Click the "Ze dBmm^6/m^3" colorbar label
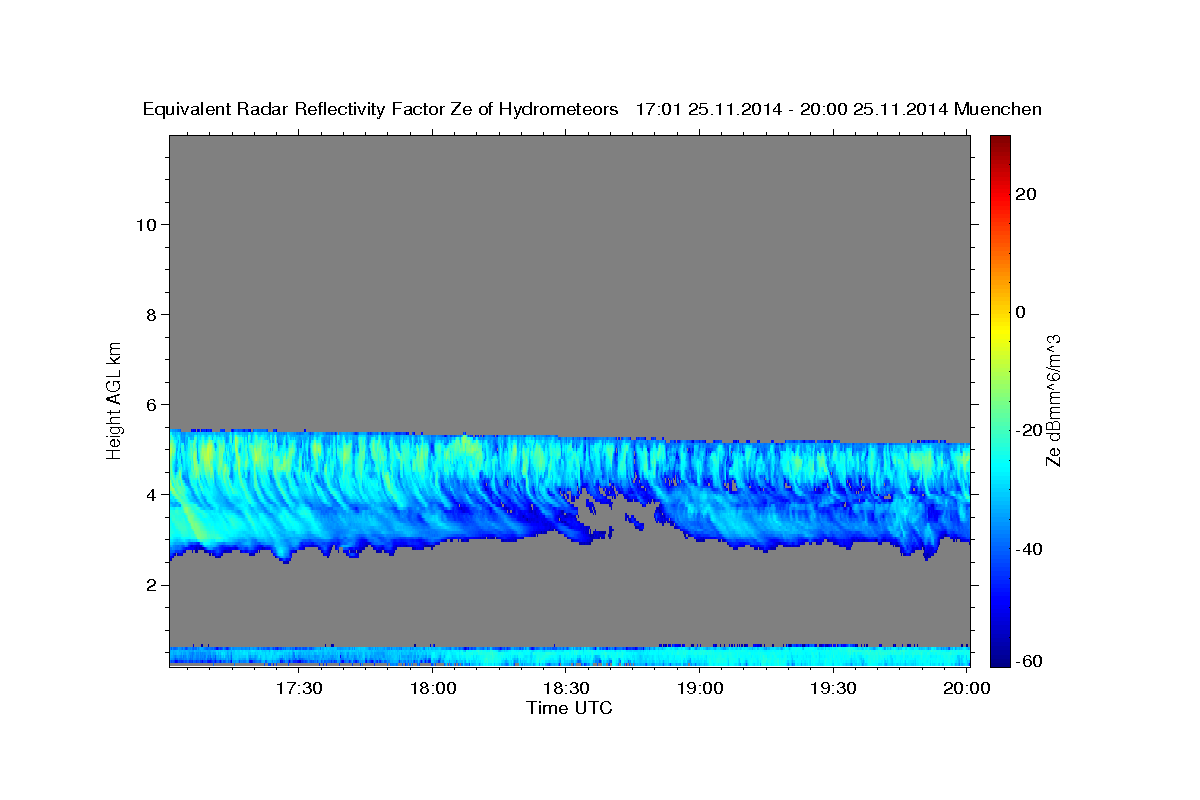The width and height of the screenshot is (1200, 800). [x=1052, y=400]
